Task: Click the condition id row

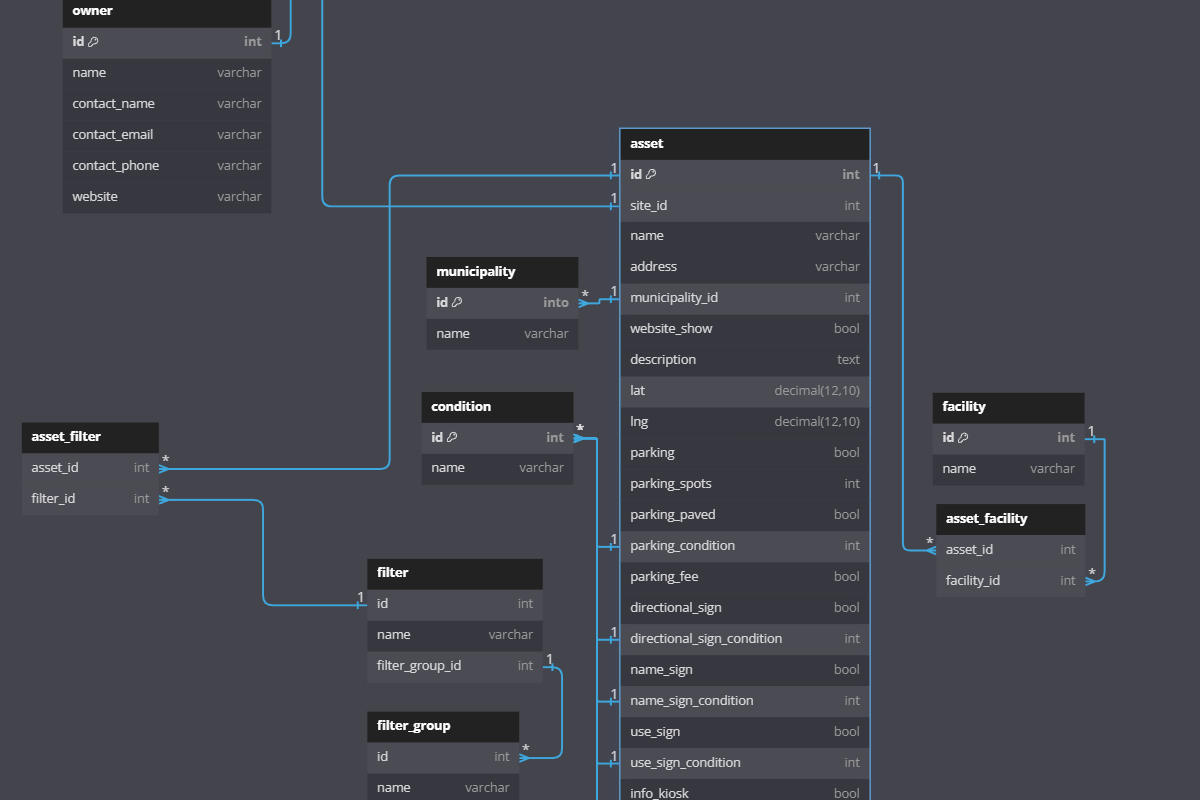Action: pos(497,438)
